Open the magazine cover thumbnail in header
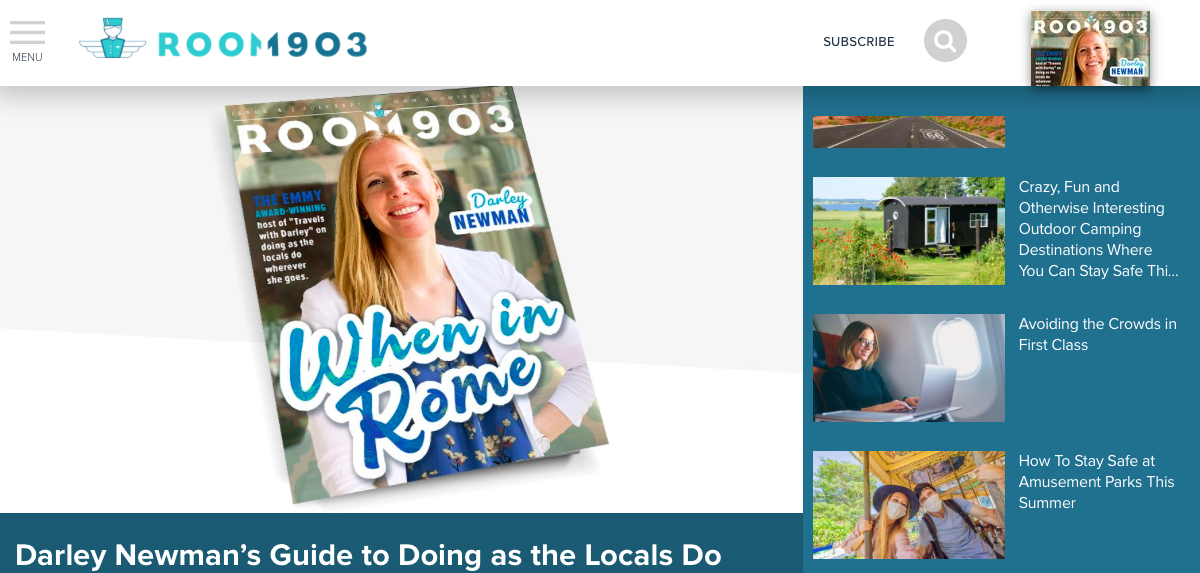 [x=1090, y=48]
